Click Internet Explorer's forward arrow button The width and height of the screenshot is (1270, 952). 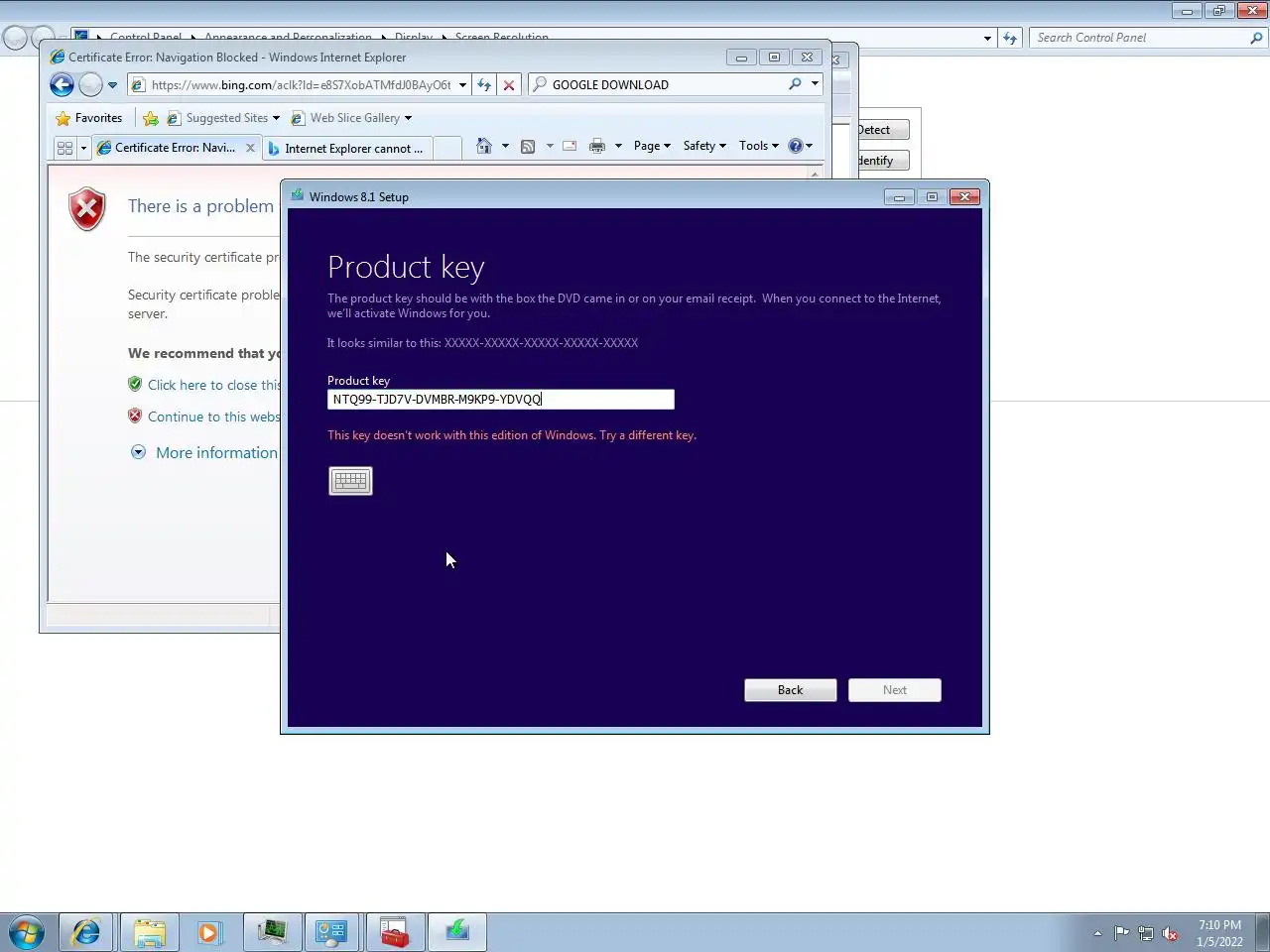[x=90, y=85]
